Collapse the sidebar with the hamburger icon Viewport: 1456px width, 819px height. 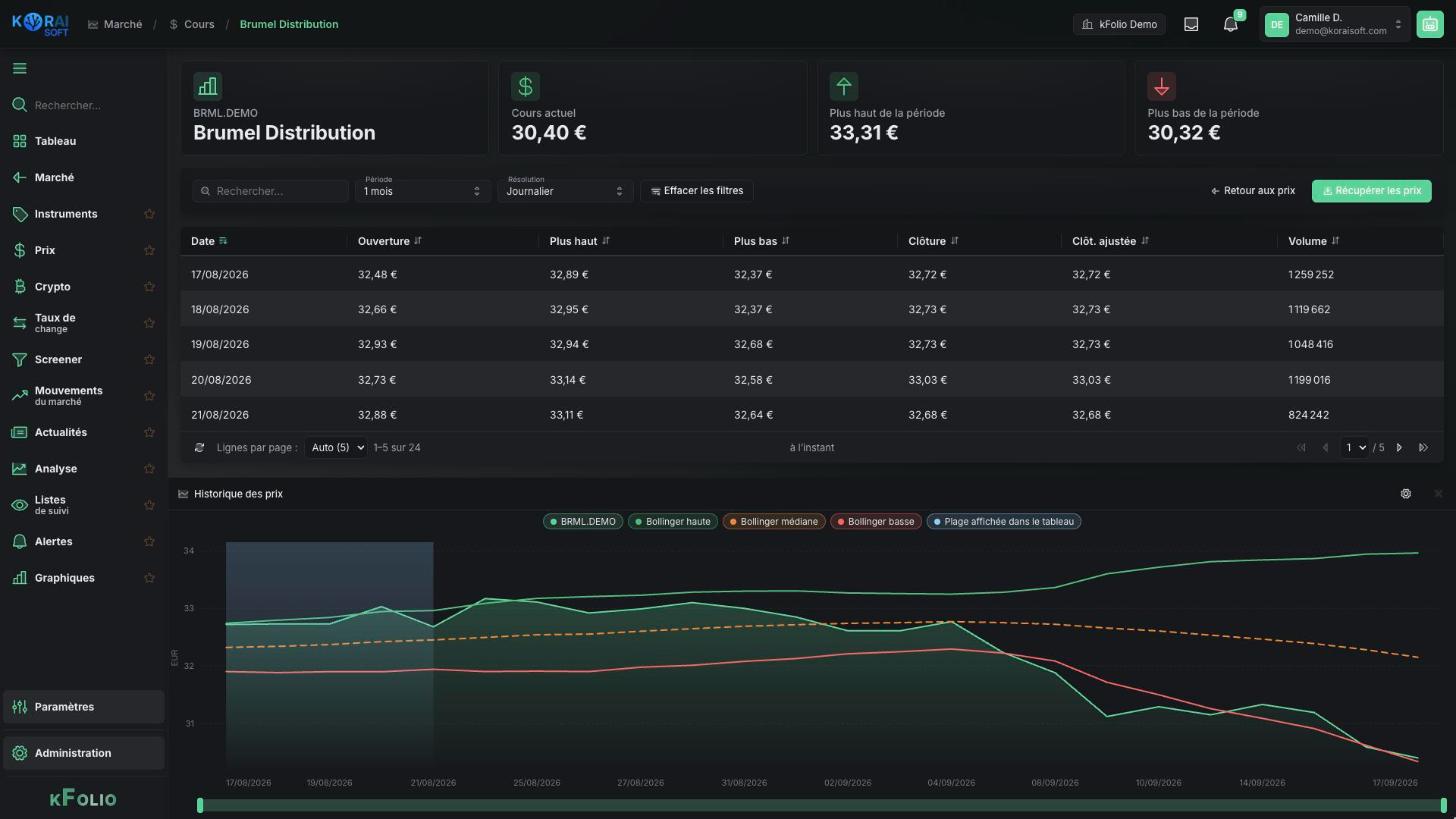(20, 68)
